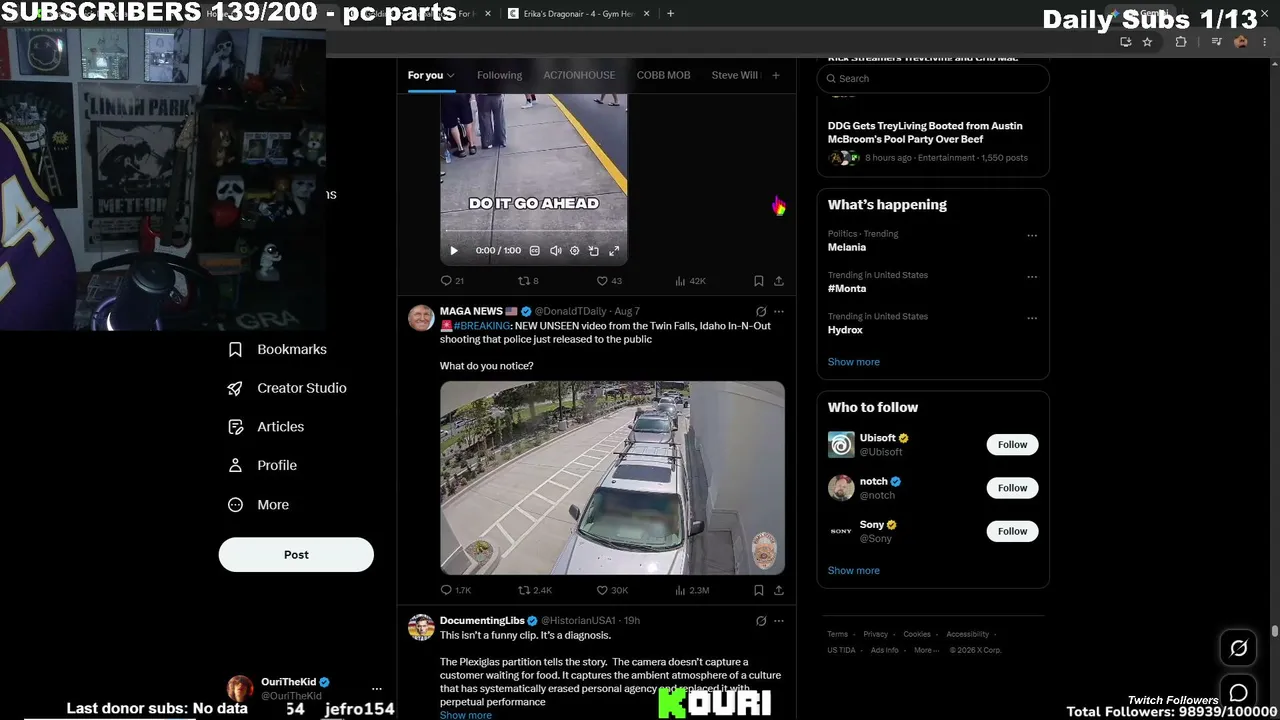Open the #BREAKING hashtag link

[482, 326]
